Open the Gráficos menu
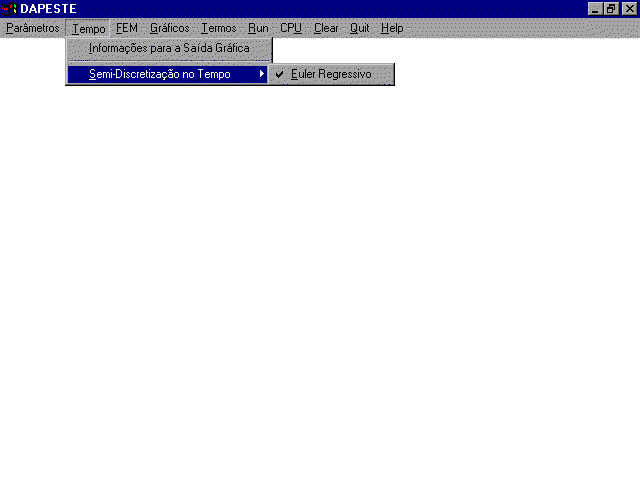This screenshot has height=480, width=640. click(x=169, y=28)
